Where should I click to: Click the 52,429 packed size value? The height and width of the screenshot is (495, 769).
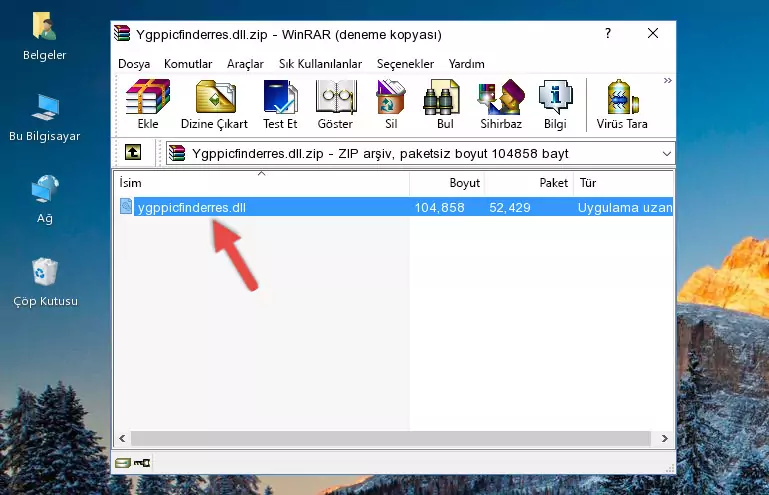pos(510,208)
